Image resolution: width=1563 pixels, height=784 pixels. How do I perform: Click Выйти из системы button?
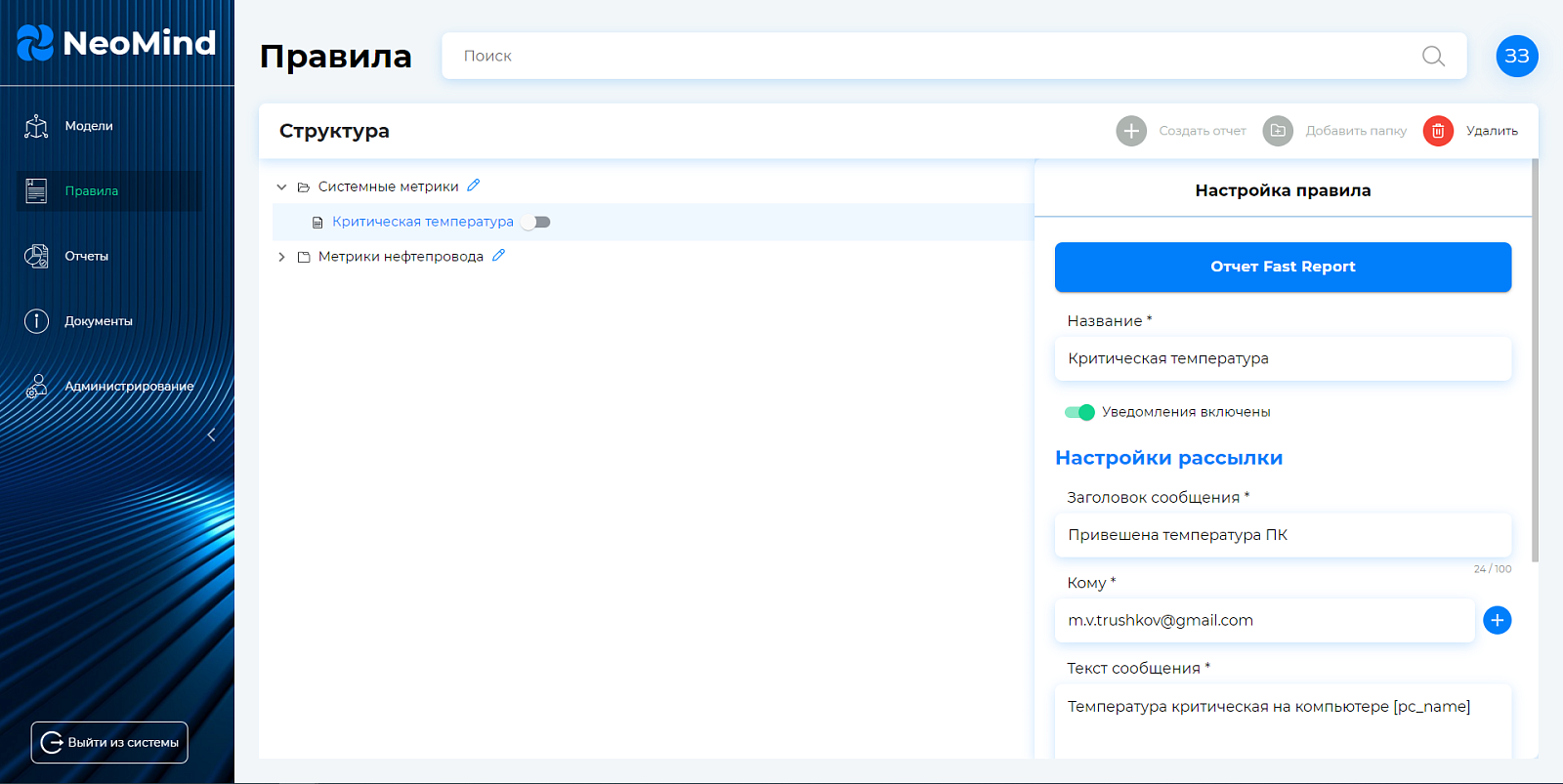click(x=109, y=742)
